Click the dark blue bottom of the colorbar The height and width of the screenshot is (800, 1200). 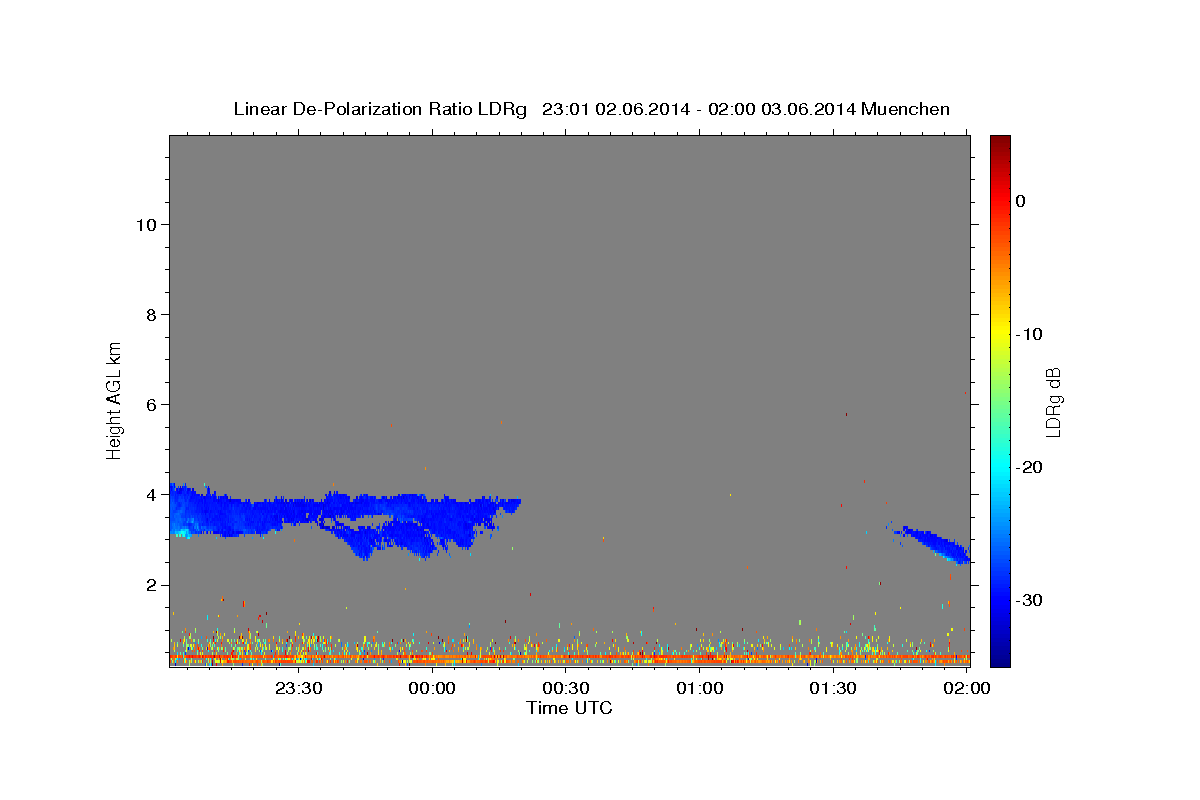pyautogui.click(x=1000, y=658)
